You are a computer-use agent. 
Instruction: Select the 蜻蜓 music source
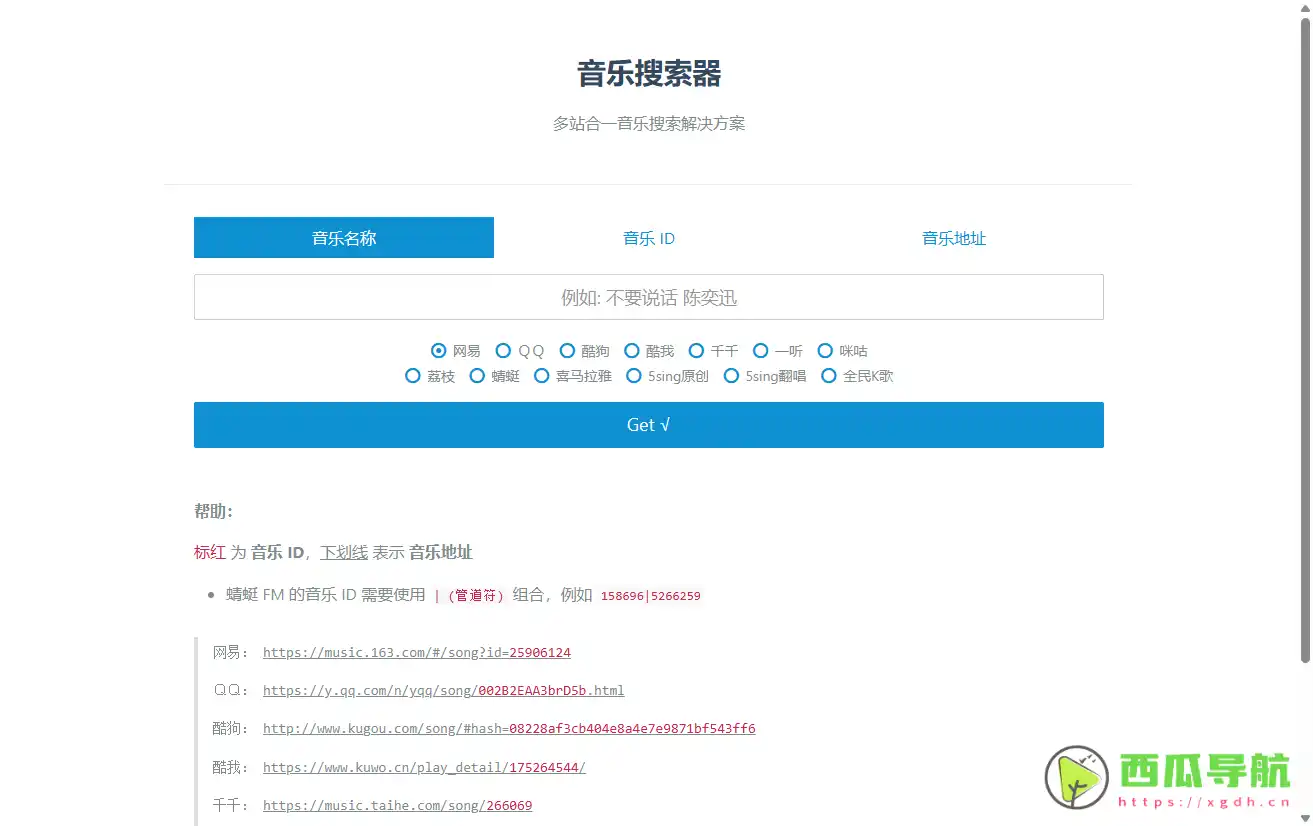coord(478,375)
